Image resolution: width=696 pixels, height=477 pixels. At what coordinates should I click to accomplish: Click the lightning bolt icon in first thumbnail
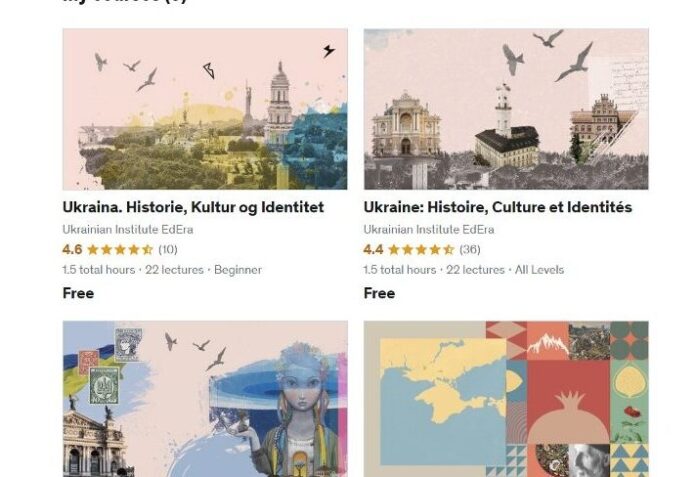point(328,51)
